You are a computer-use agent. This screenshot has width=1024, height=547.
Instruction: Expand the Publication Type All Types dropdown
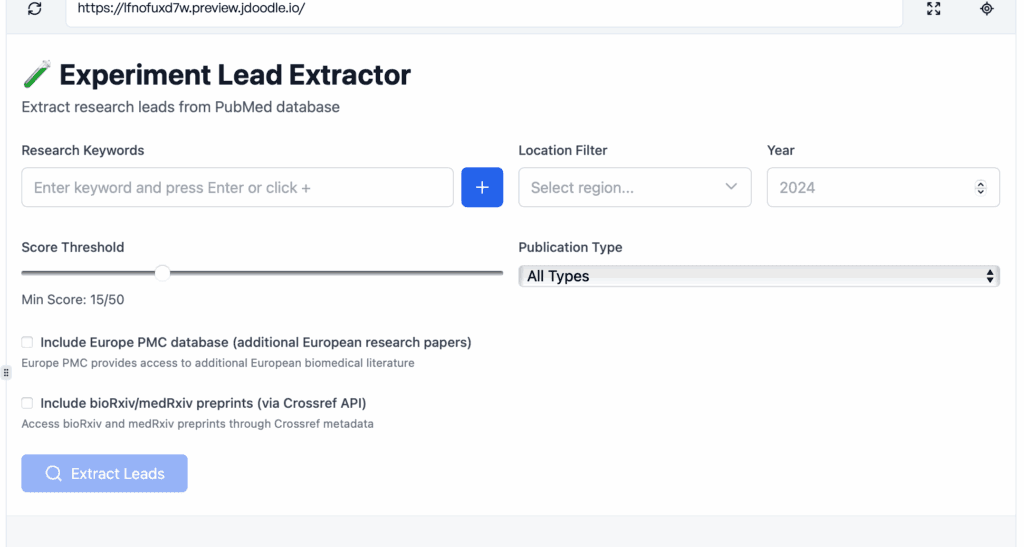click(758, 276)
